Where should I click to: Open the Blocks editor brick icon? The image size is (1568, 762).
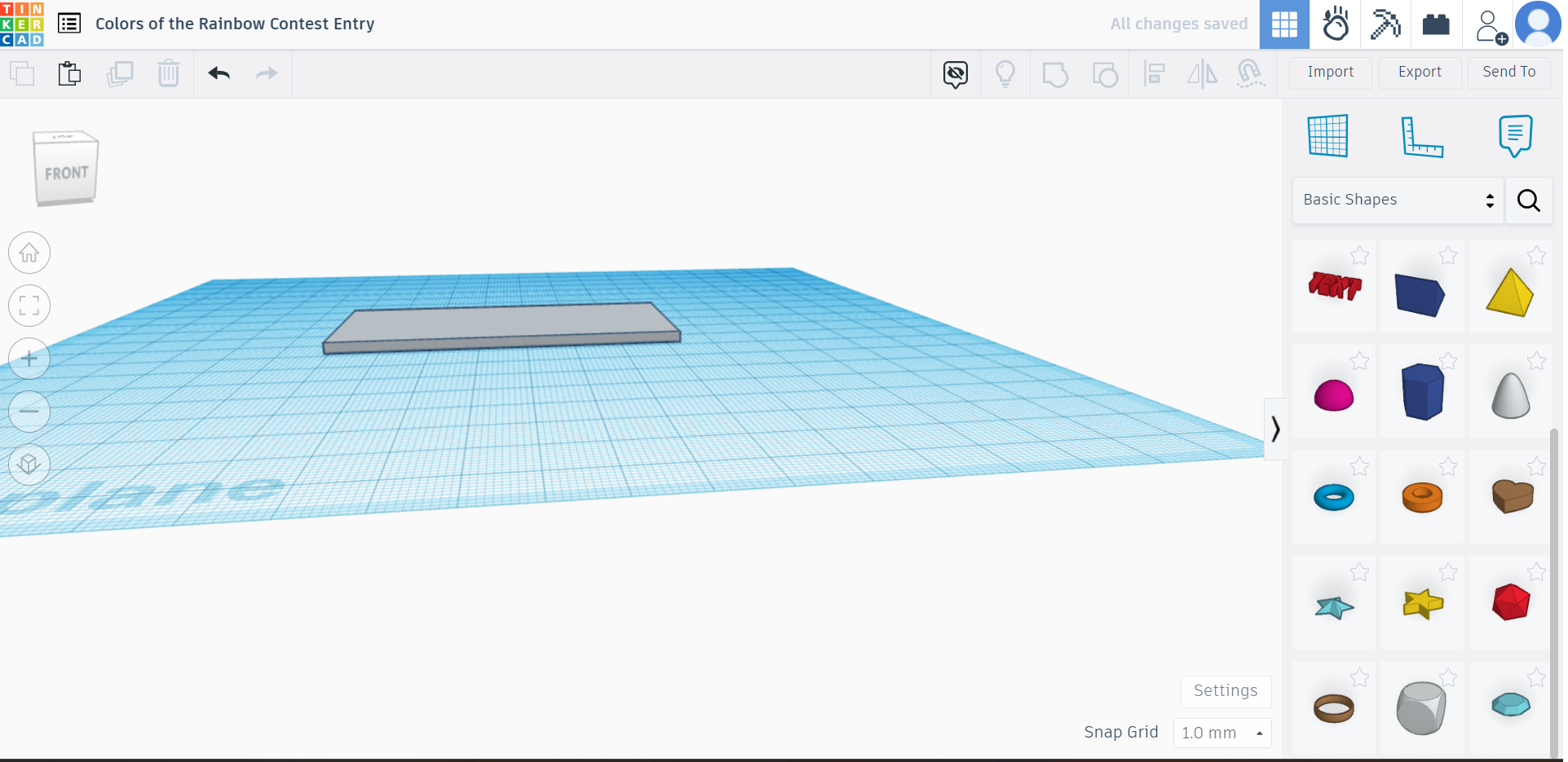tap(1436, 24)
